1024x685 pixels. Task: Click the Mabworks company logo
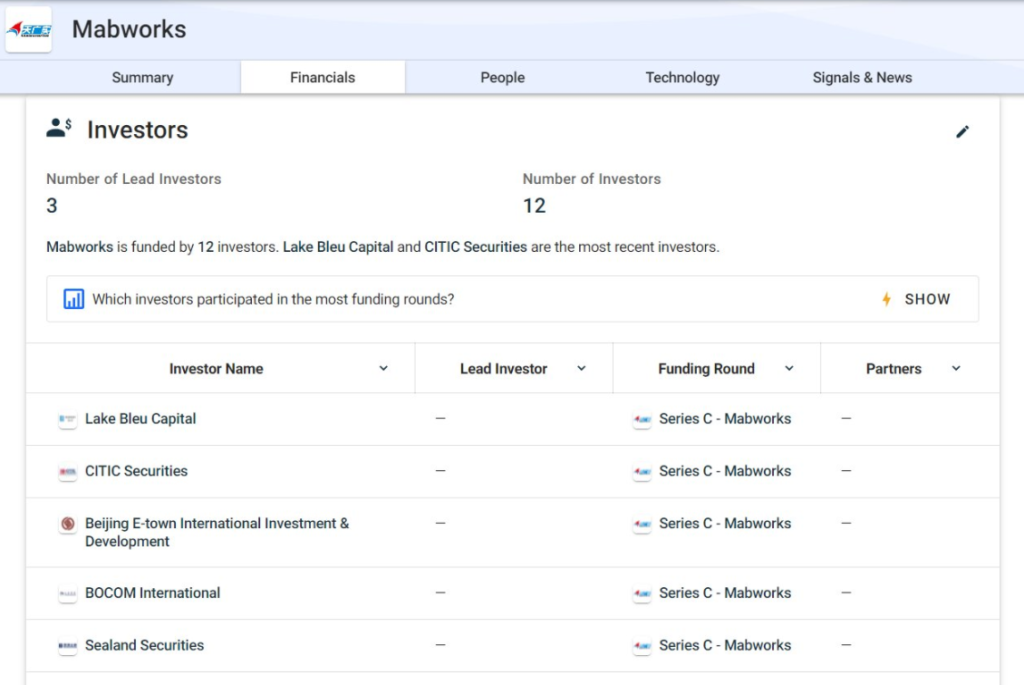point(29,29)
